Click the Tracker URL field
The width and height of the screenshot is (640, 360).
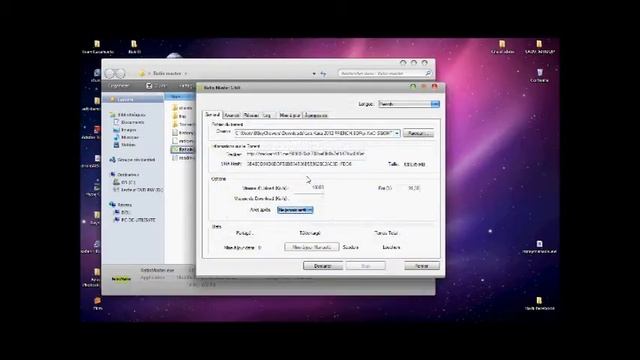(306, 154)
